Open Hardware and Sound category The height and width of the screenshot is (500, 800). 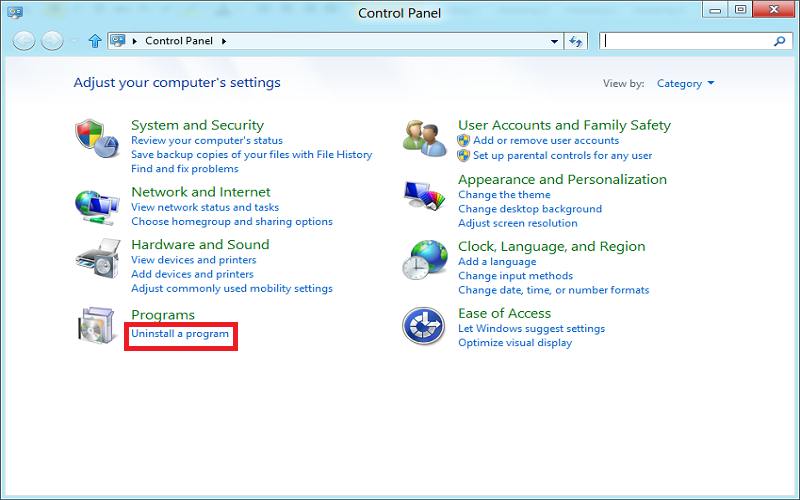tap(200, 244)
